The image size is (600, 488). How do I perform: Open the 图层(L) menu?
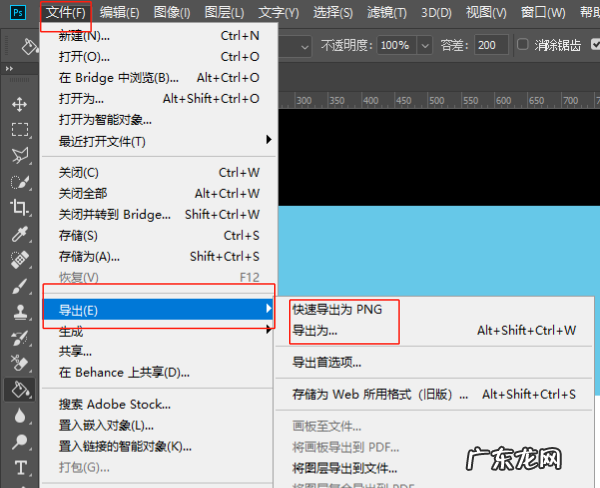[x=224, y=13]
